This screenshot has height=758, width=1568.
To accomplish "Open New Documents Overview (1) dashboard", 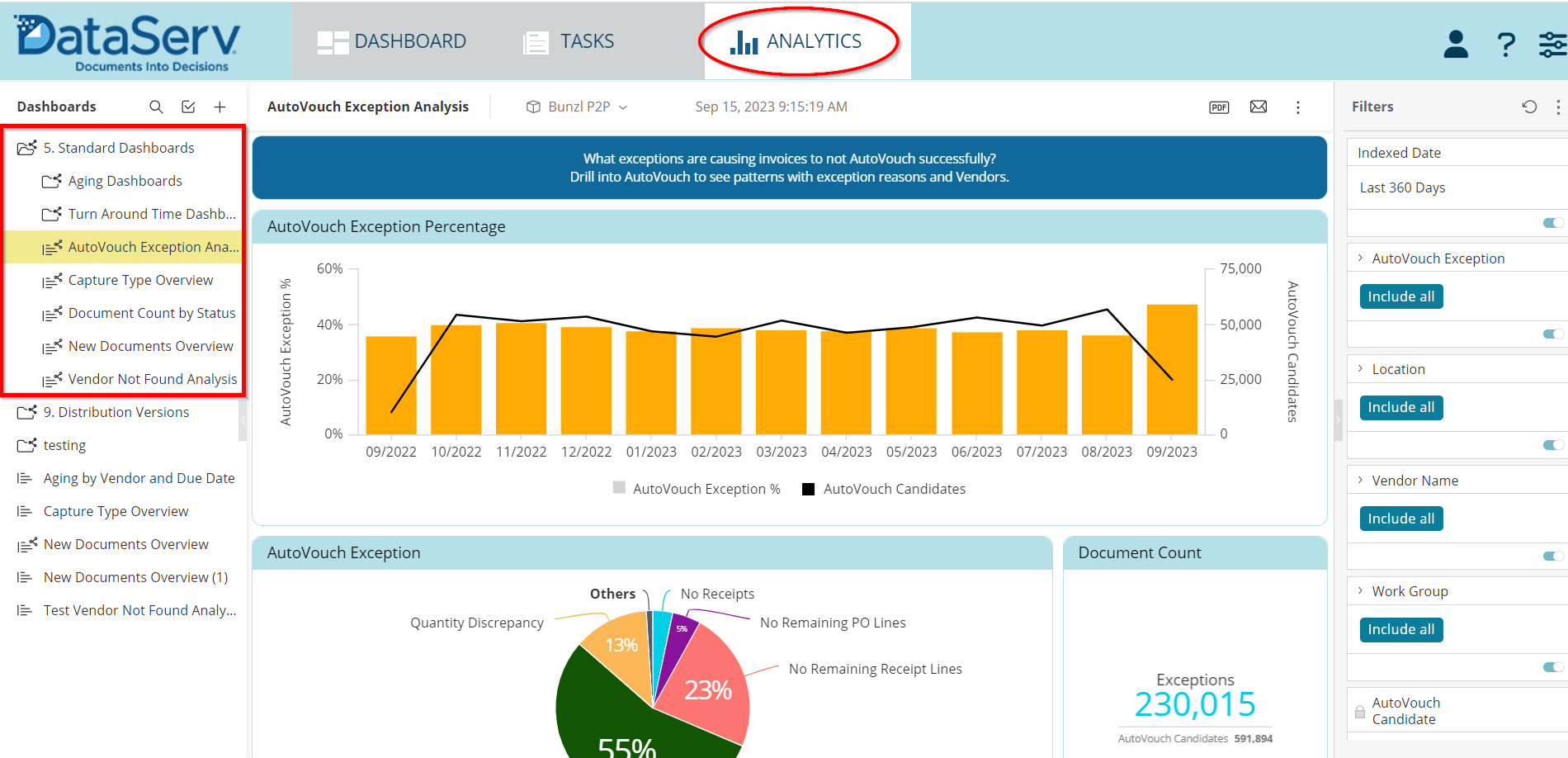I will (x=124, y=577).
